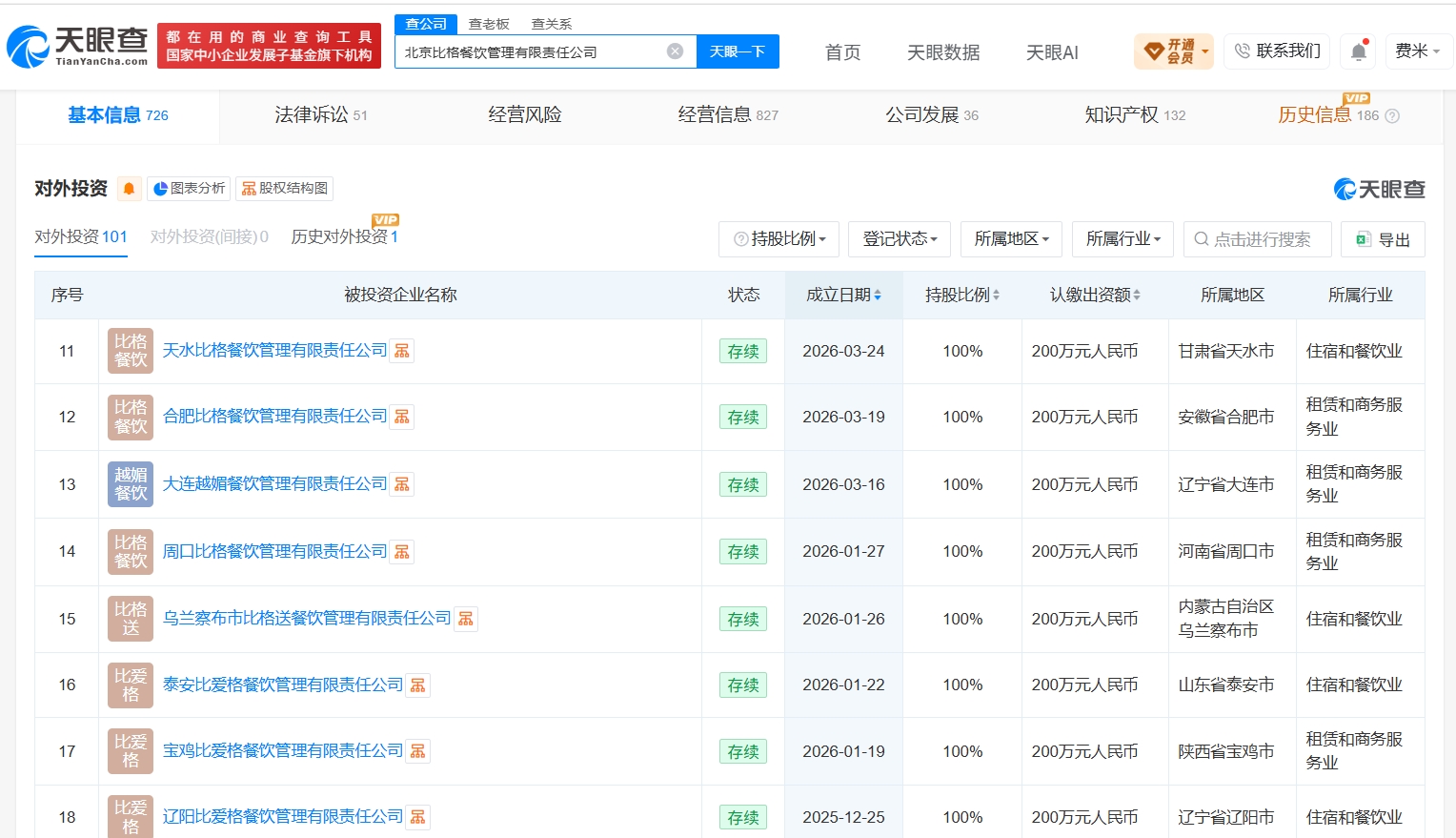
Task: Open 泰安比爱格餐饮管理有限责任公司 company link
Action: point(283,685)
